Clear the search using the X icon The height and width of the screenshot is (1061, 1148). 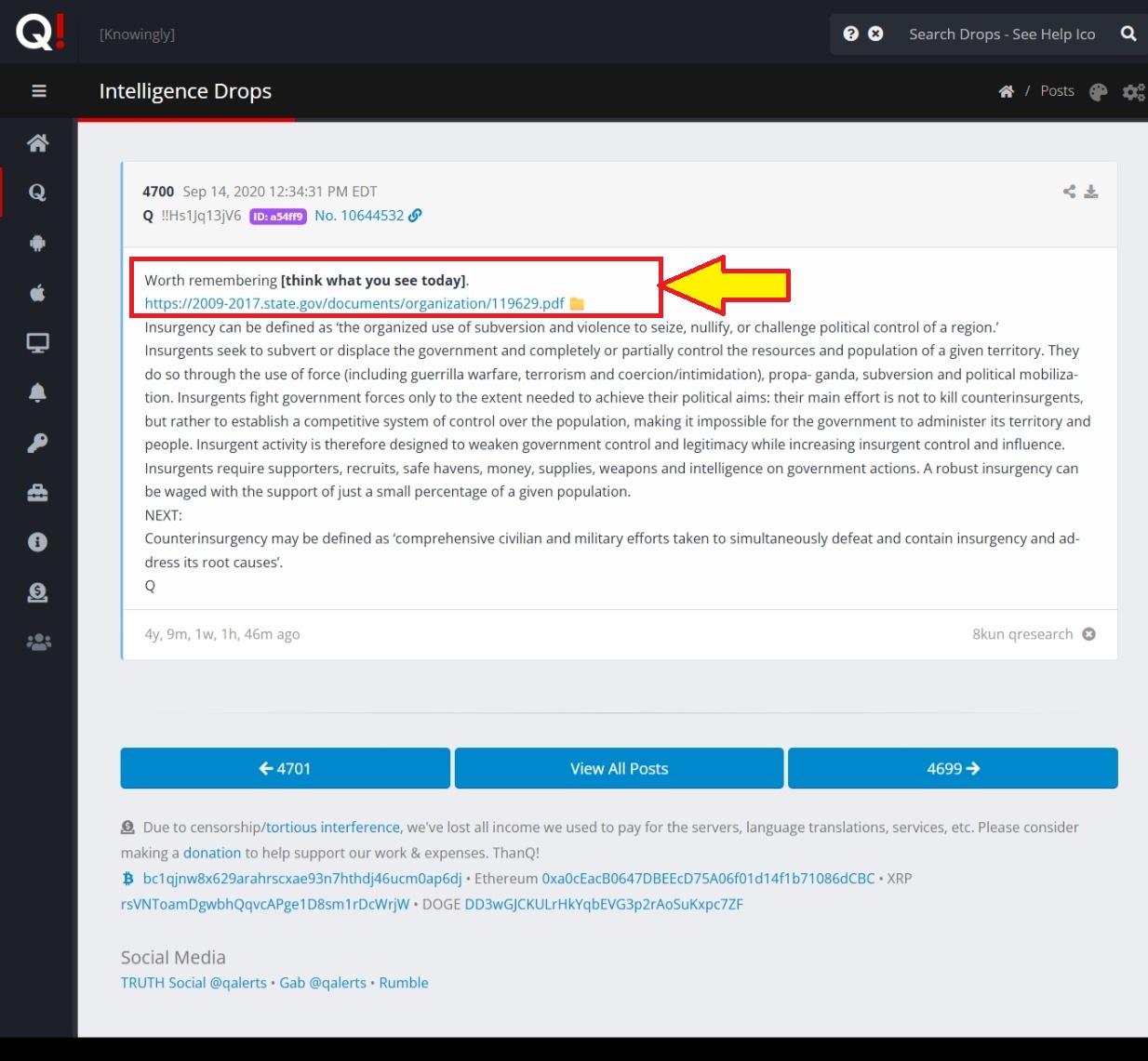[x=875, y=33]
